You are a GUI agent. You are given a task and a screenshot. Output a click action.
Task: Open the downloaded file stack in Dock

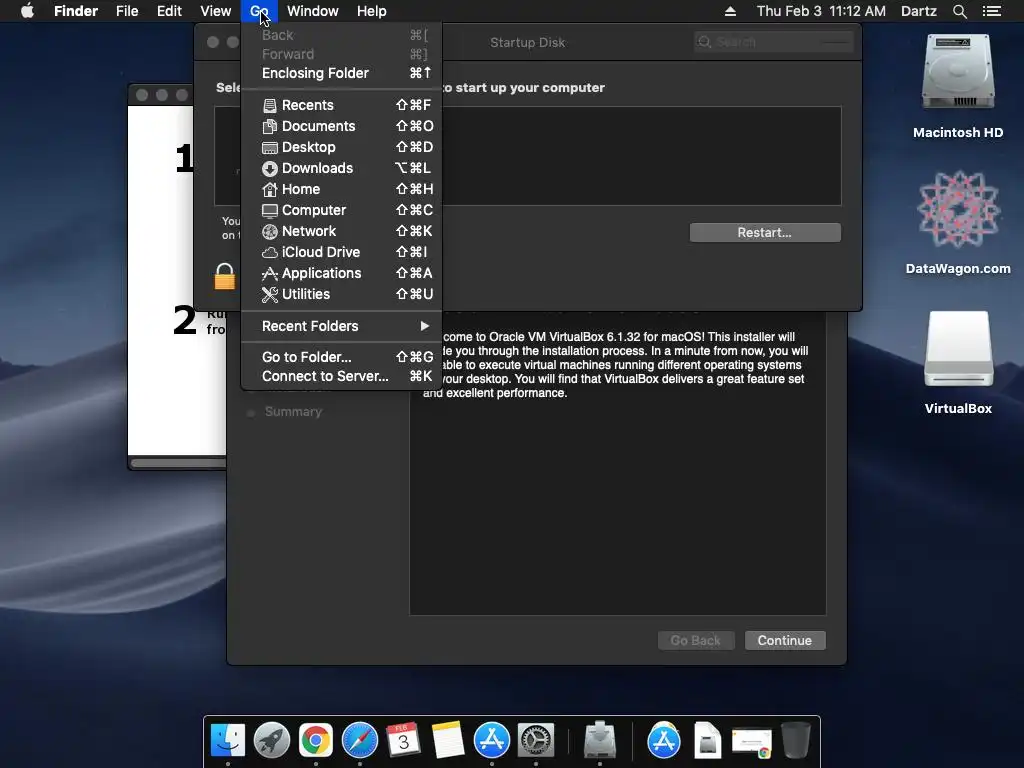coord(752,741)
